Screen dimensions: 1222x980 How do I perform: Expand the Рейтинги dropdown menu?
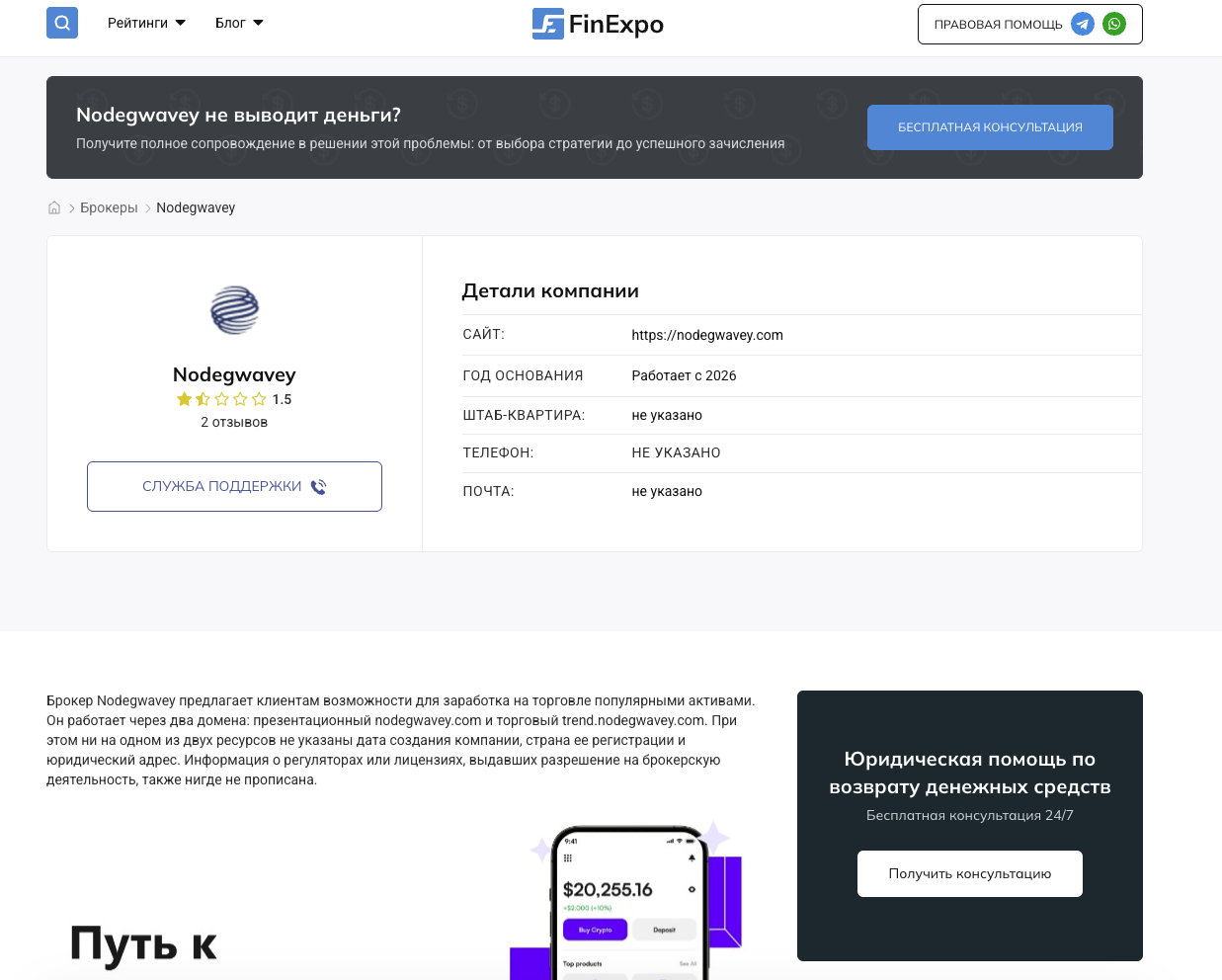pos(146,23)
